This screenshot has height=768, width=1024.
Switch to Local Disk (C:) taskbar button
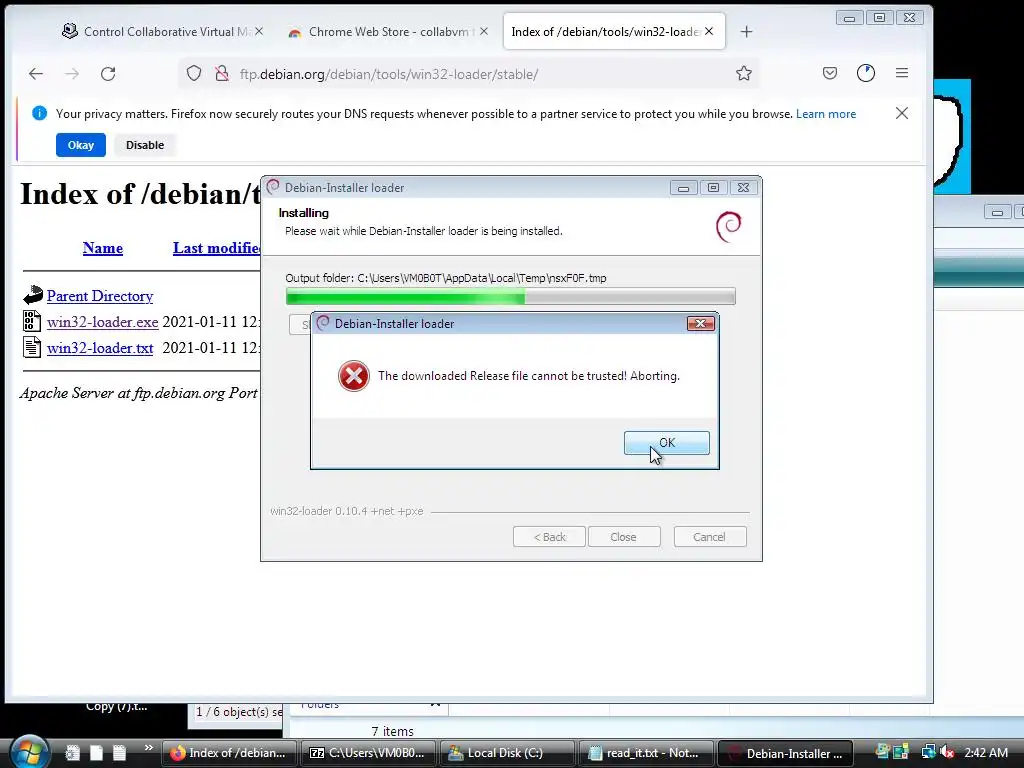[507, 753]
